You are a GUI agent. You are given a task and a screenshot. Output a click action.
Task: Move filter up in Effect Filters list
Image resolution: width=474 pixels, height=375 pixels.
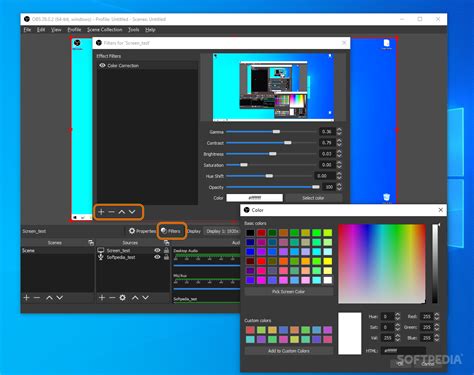click(x=122, y=212)
